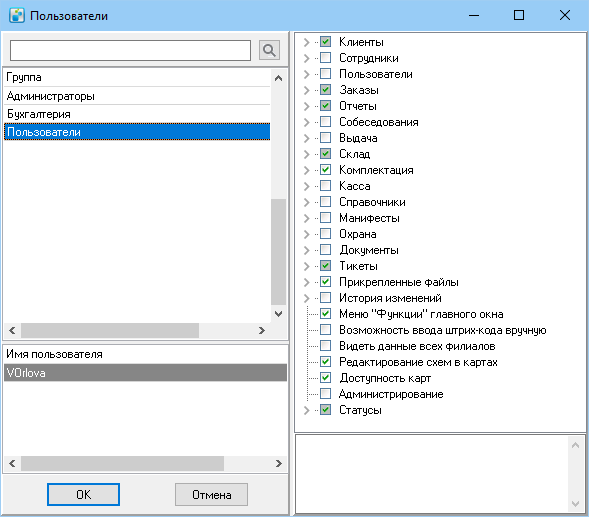Click the Отмена button
The width and height of the screenshot is (589, 517).
(211, 494)
